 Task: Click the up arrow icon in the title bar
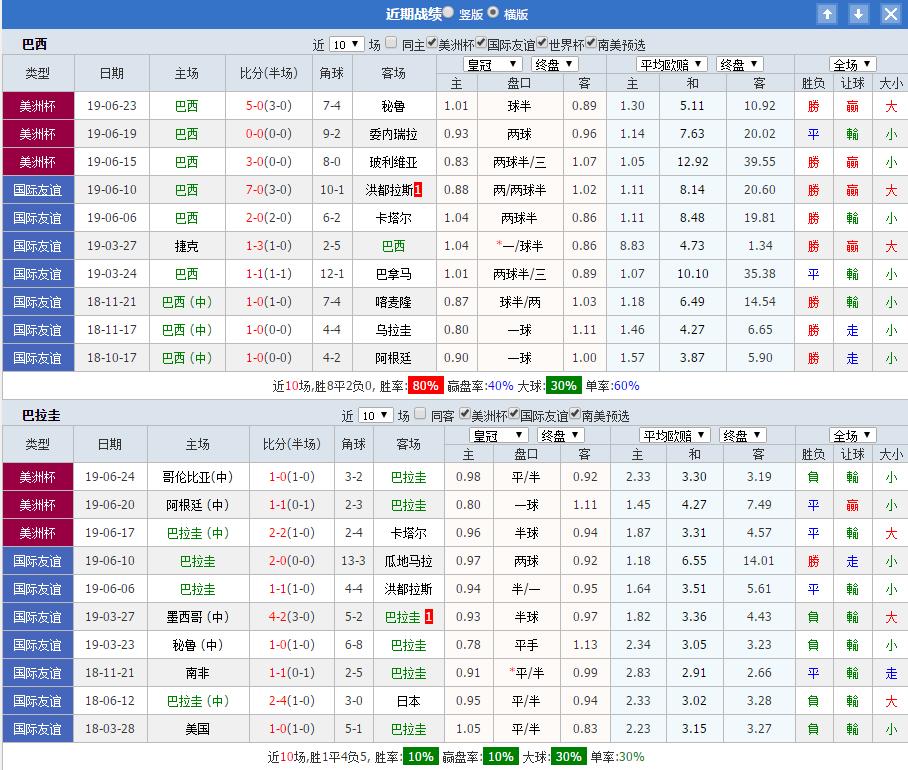826,14
